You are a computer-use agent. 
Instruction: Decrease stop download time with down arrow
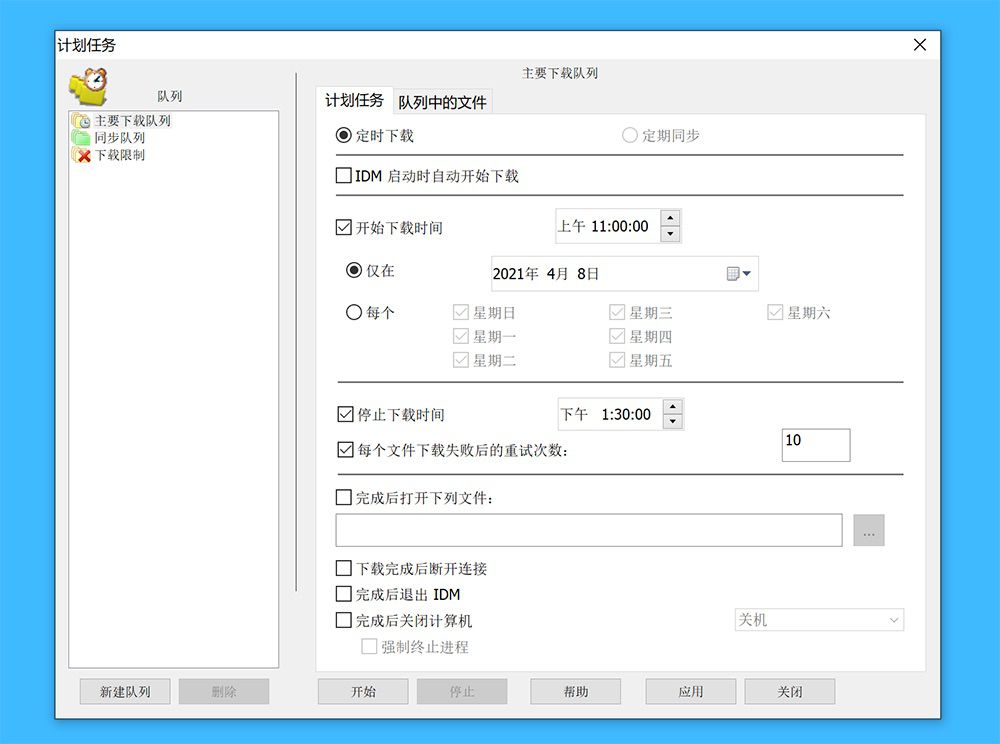click(672, 421)
